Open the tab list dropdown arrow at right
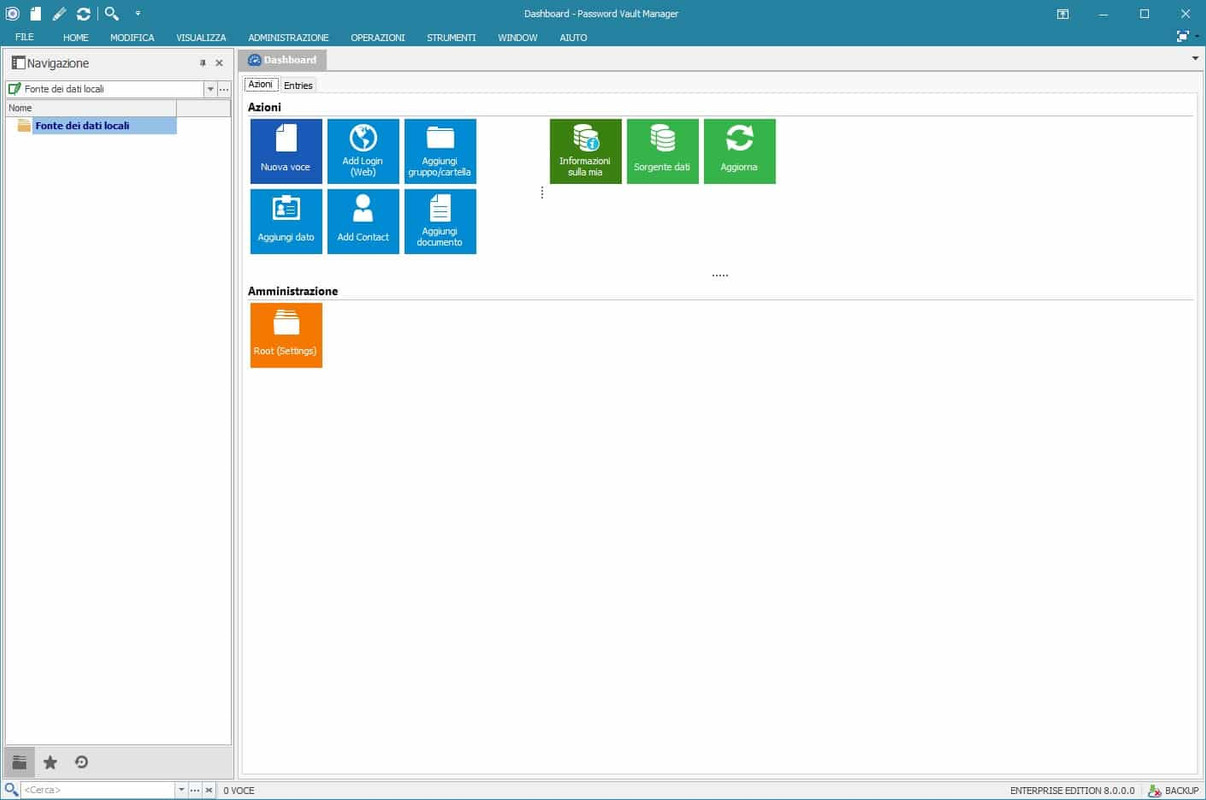 click(x=1195, y=59)
